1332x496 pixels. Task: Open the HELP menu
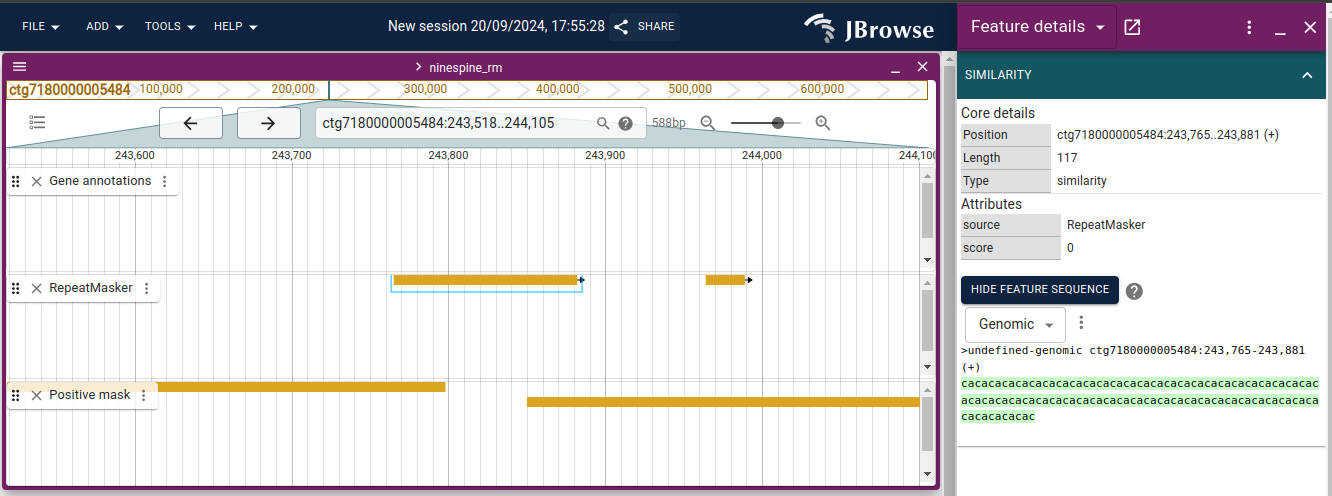[235, 27]
